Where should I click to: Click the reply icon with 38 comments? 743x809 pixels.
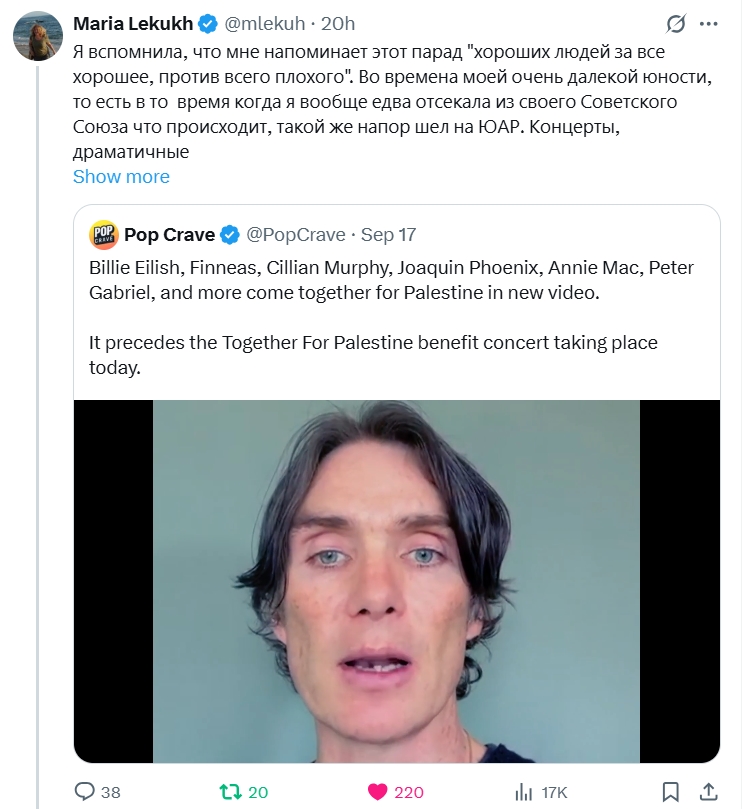click(x=87, y=792)
